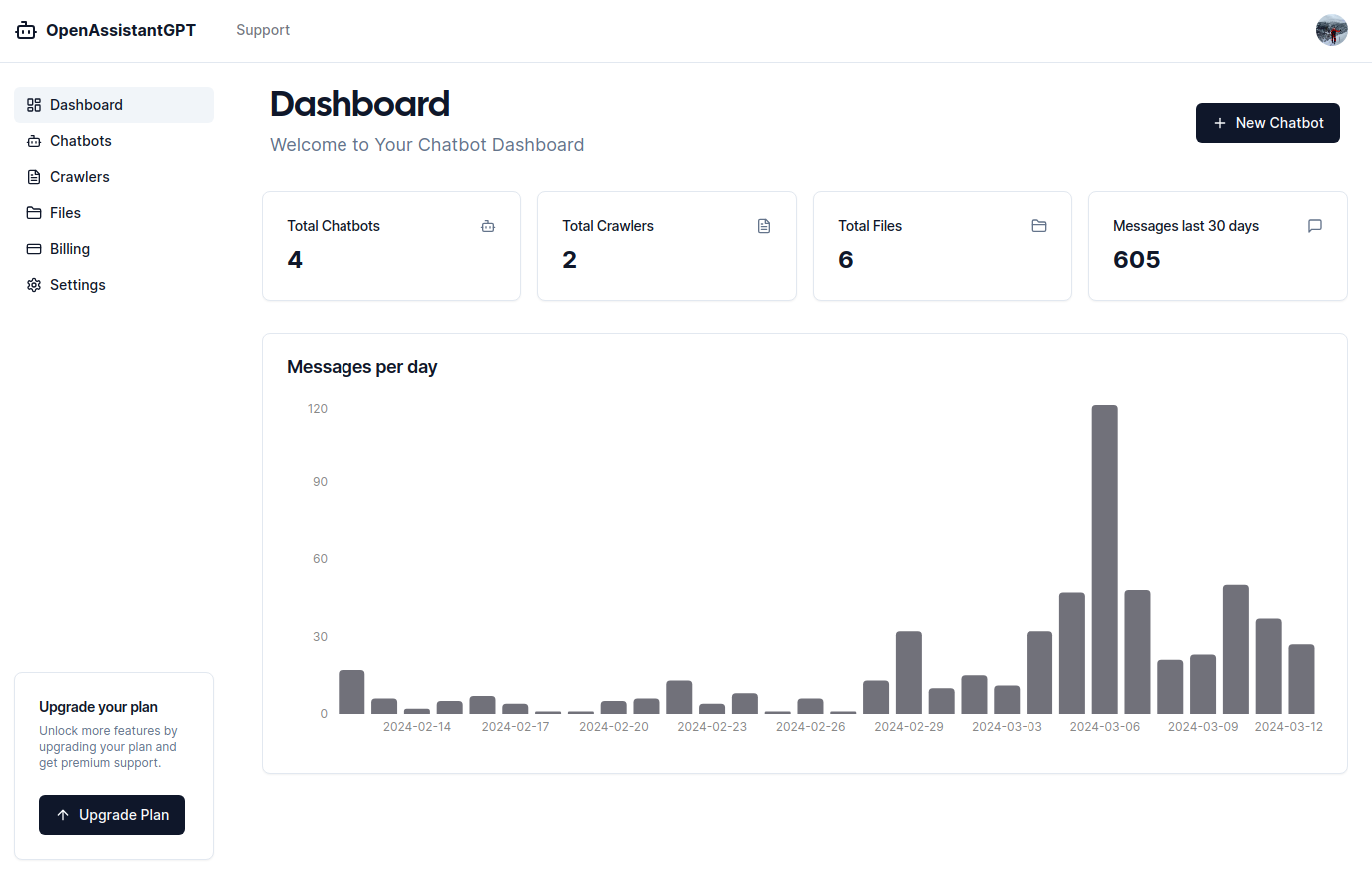This screenshot has height=880, width=1372.
Task: Click the chat bubble icon on Messages card
Action: point(1315,226)
